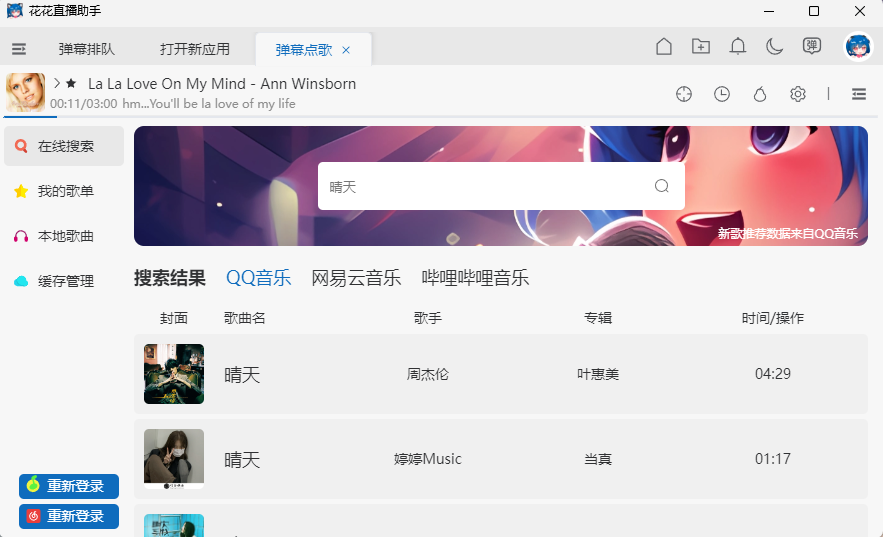Image resolution: width=883 pixels, height=537 pixels.
Task: Click the lyric line under song title
Action: pos(209,104)
